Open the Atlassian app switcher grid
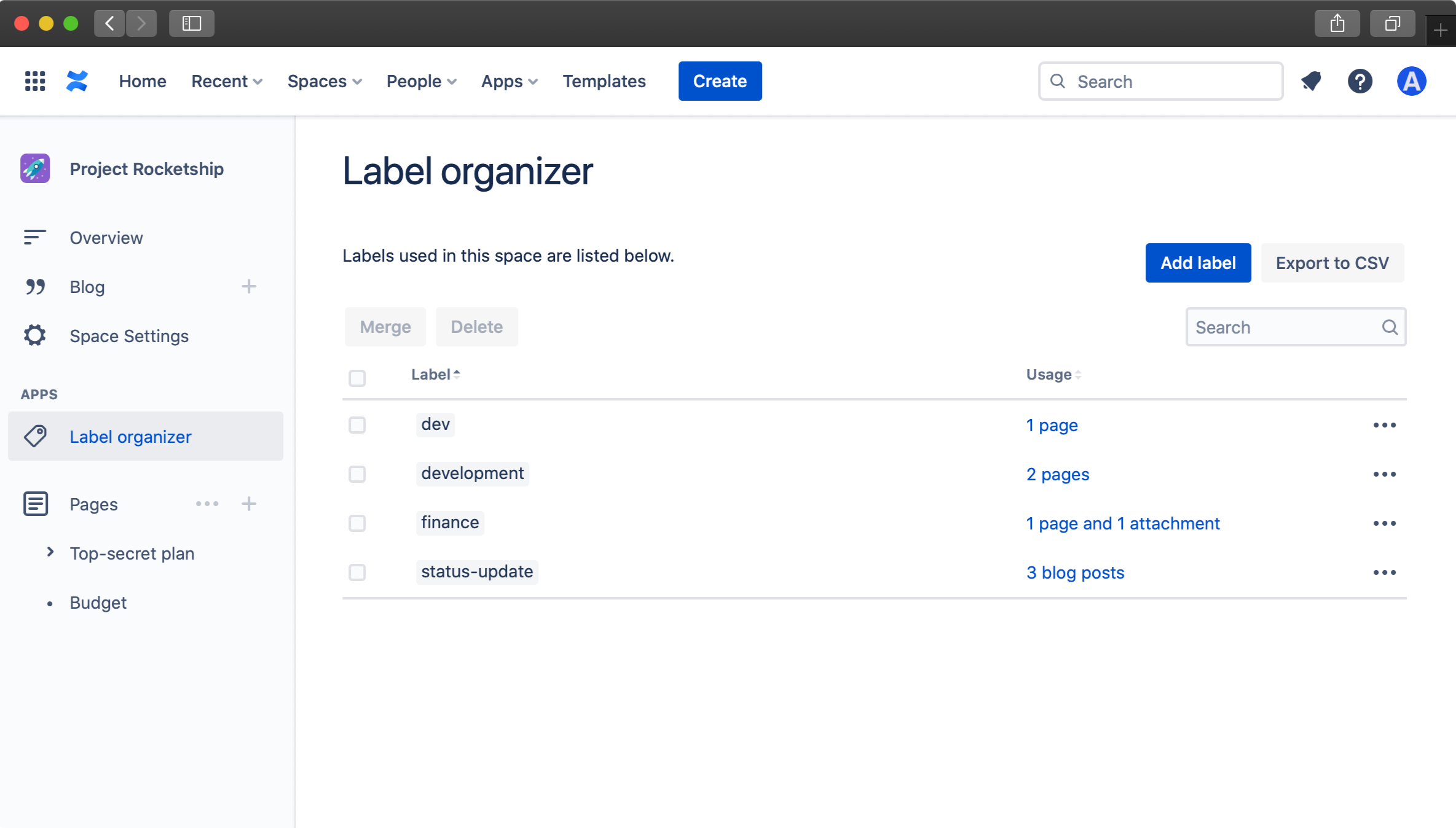Screen dimensions: 1456x828 coord(34,80)
